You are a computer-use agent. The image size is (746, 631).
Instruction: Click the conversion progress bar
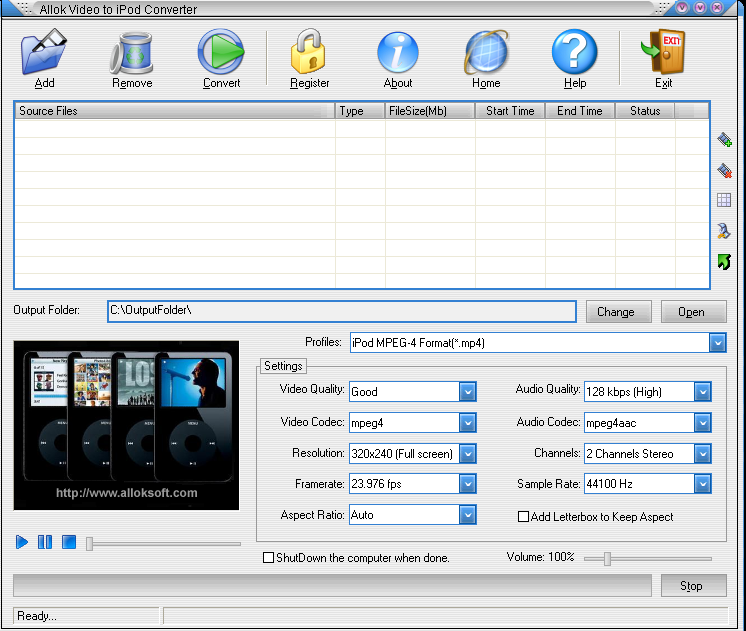332,585
